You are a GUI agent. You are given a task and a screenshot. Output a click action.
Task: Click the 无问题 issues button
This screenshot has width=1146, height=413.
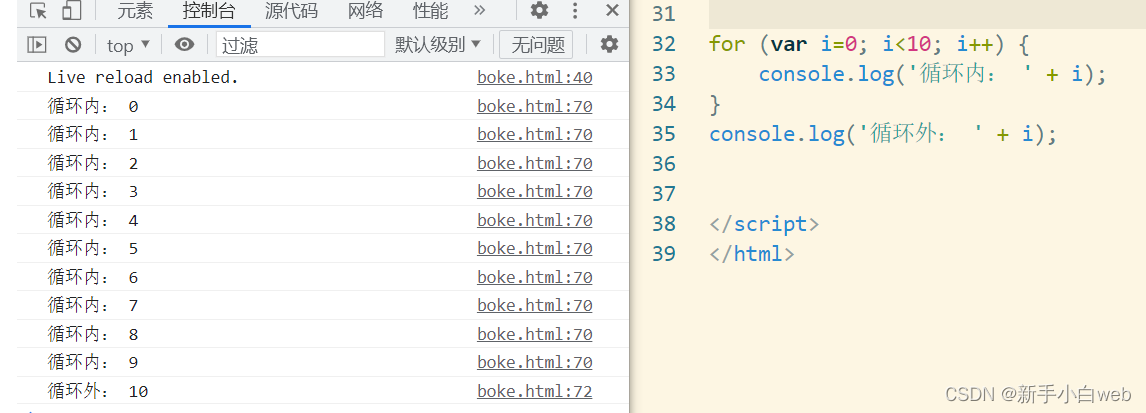536,45
